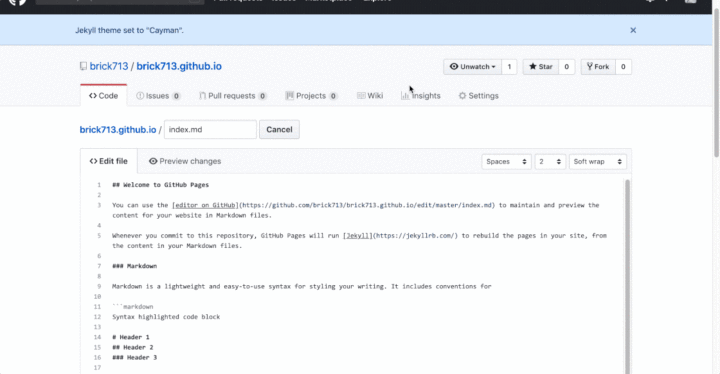720x374 pixels.
Task: Click the fork icon in Fork button
Action: point(590,67)
